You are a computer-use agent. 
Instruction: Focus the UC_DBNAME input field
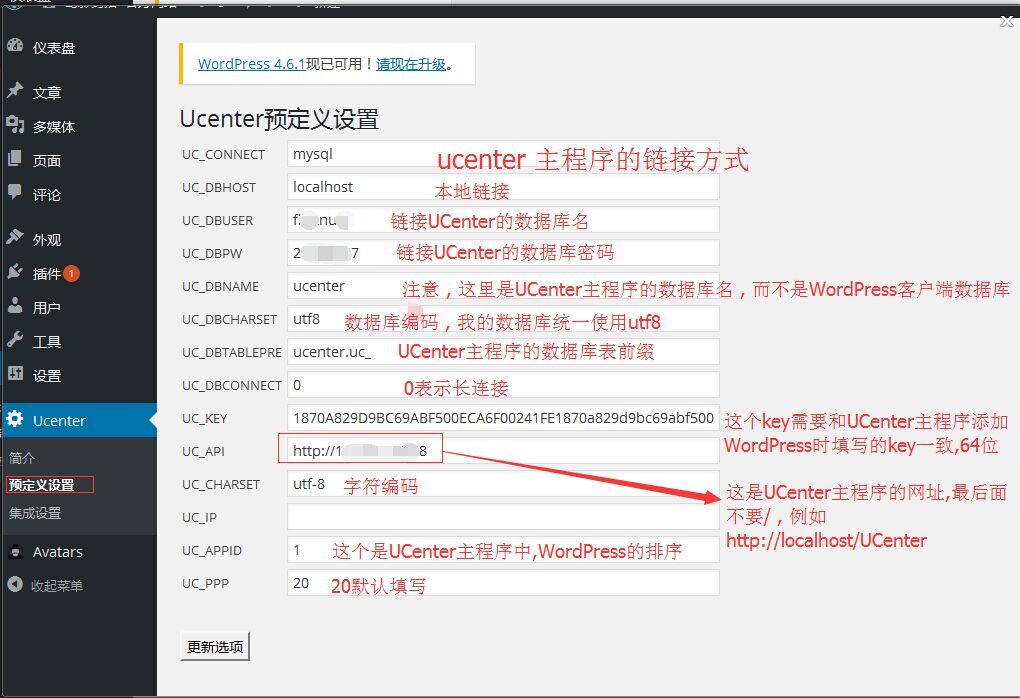pyautogui.click(x=503, y=286)
